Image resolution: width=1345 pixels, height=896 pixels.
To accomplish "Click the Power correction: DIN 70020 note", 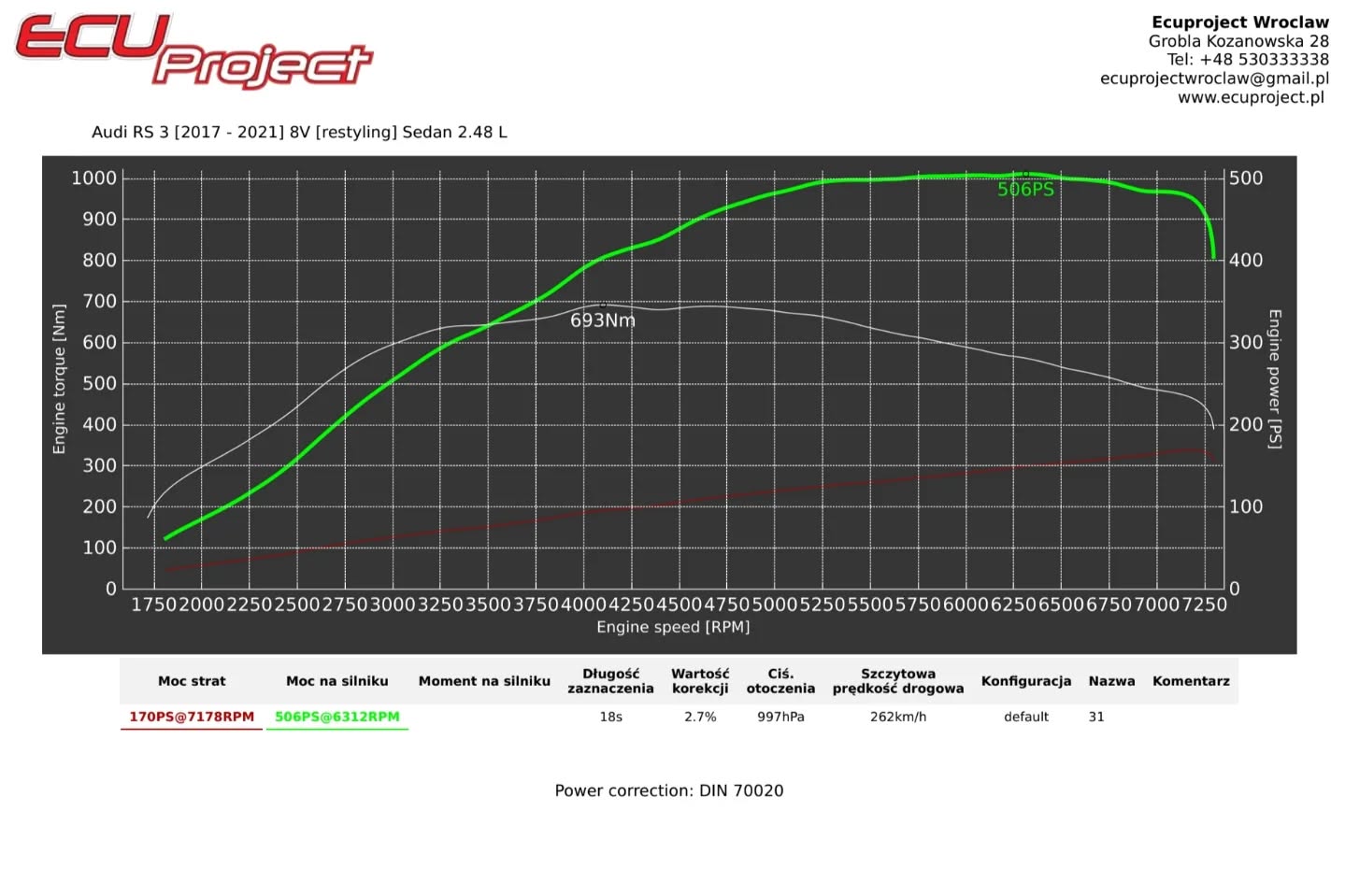I will tap(669, 790).
